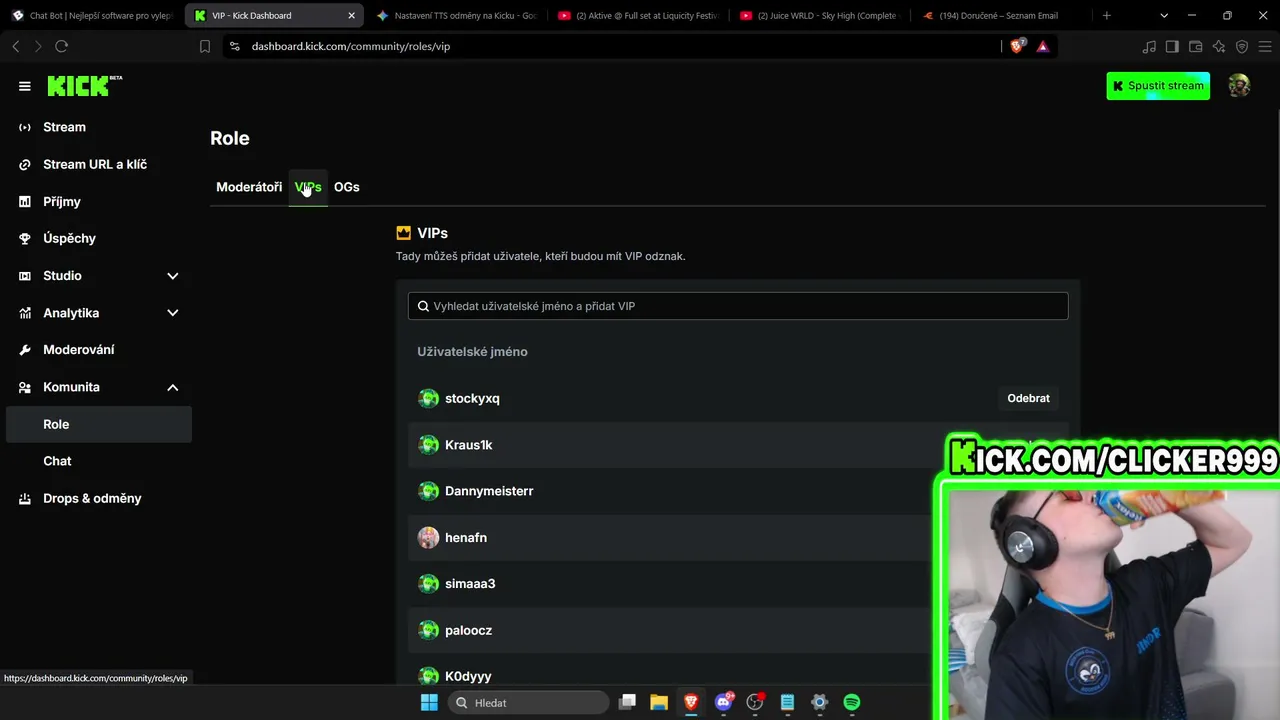Switch to the Nastavení TTS odměny browser tab
Screen dimensions: 1280x720
pyautogui.click(x=455, y=16)
